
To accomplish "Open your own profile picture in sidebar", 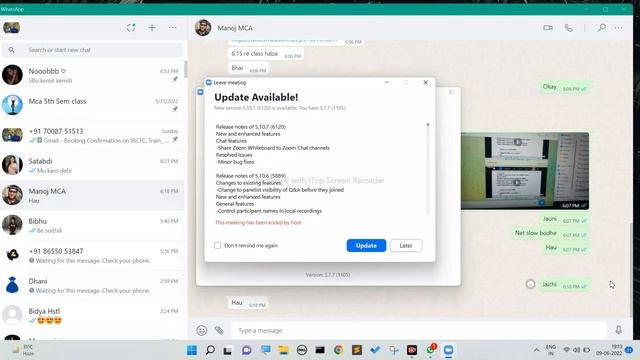I will pyautogui.click(x=11, y=28).
